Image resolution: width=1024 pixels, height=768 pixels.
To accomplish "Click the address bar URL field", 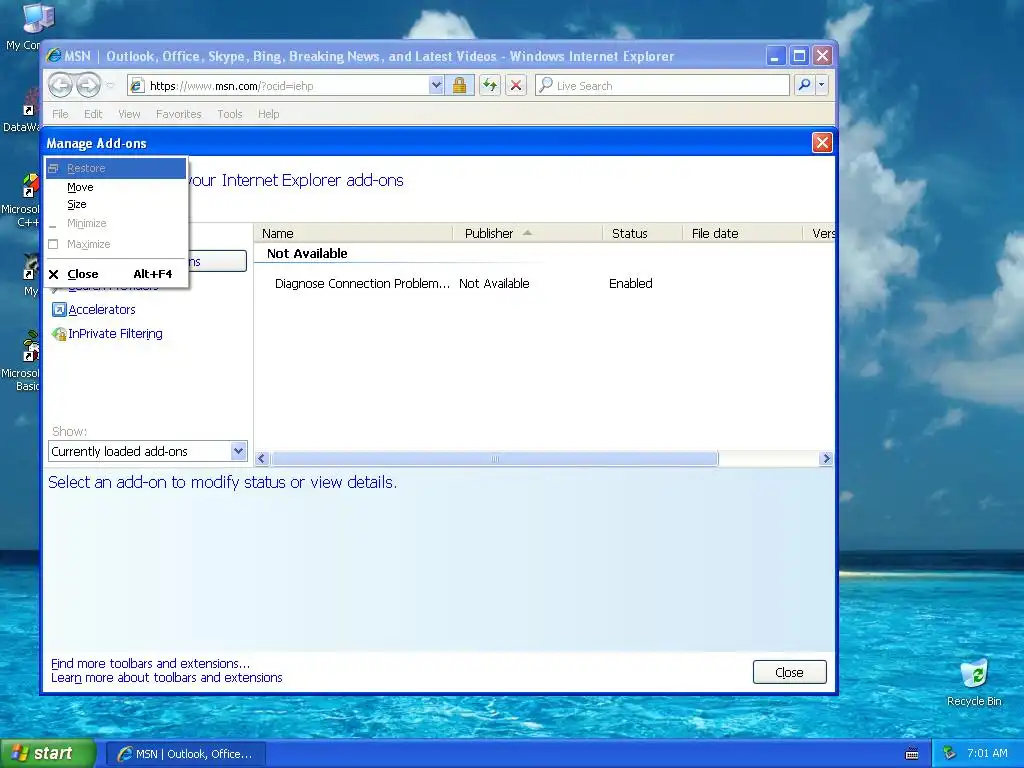I will [x=287, y=86].
